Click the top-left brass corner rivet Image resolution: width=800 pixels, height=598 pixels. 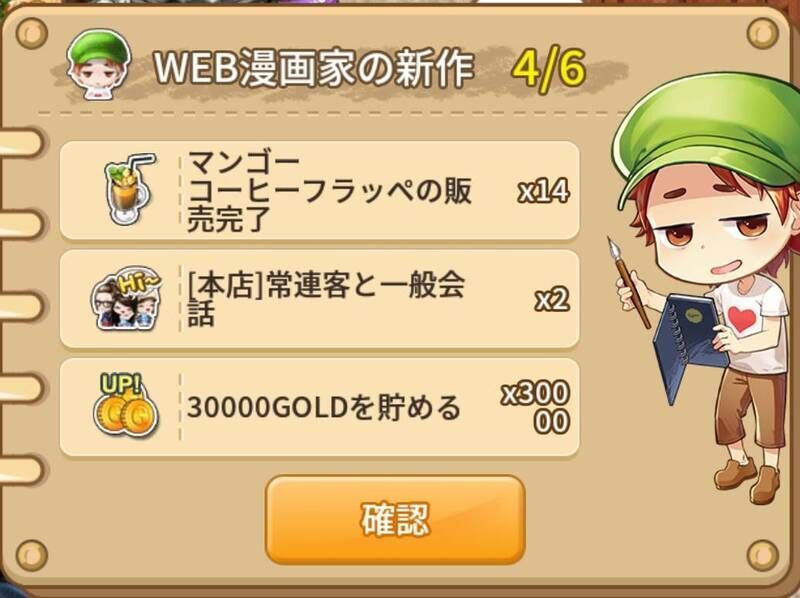(32, 34)
